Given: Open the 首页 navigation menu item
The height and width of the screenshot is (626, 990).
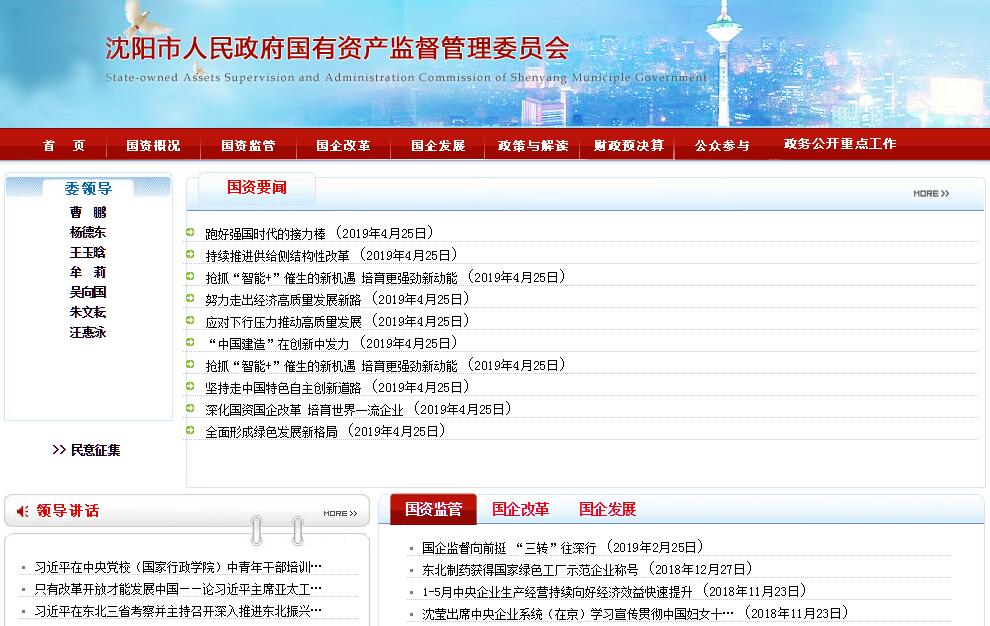Looking at the screenshot, I should point(64,145).
